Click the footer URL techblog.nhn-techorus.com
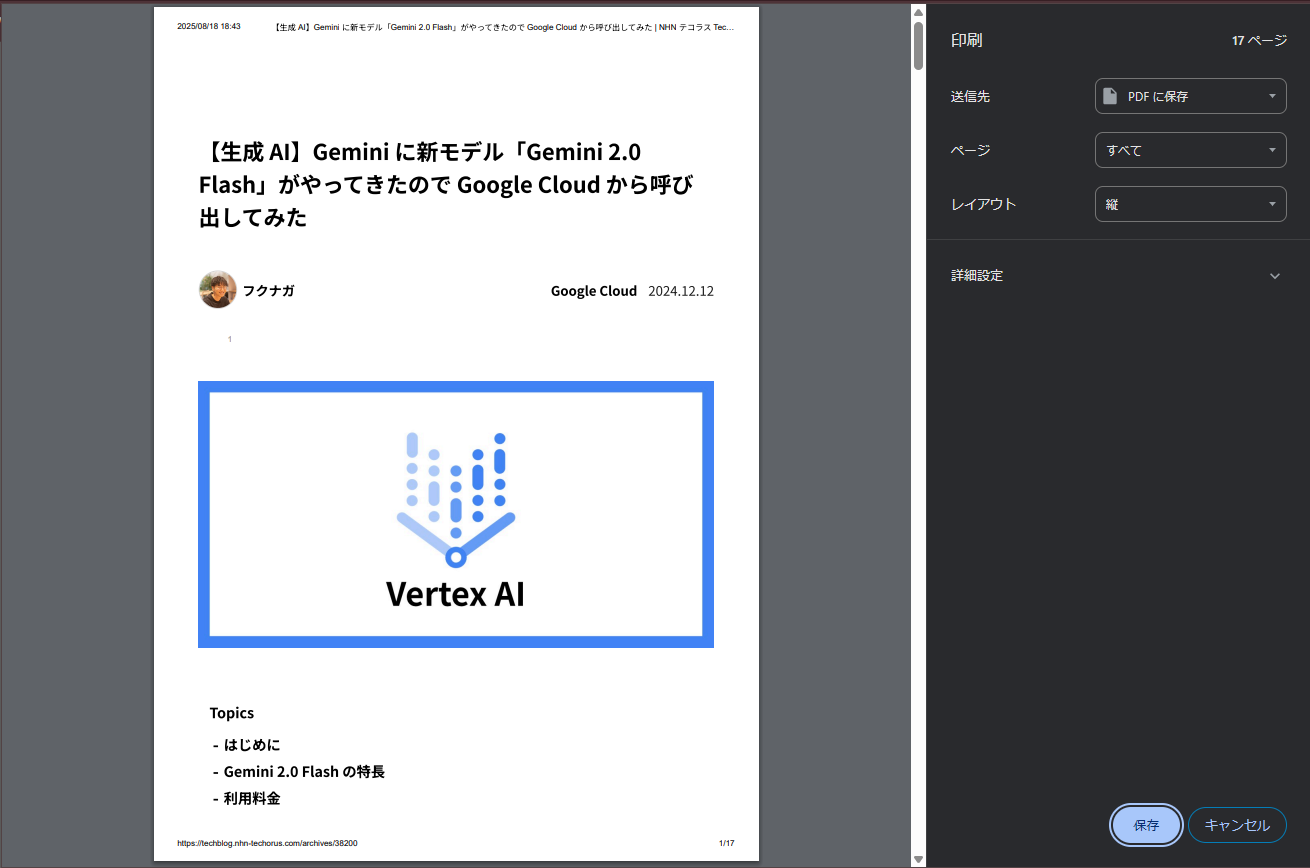 coord(267,843)
